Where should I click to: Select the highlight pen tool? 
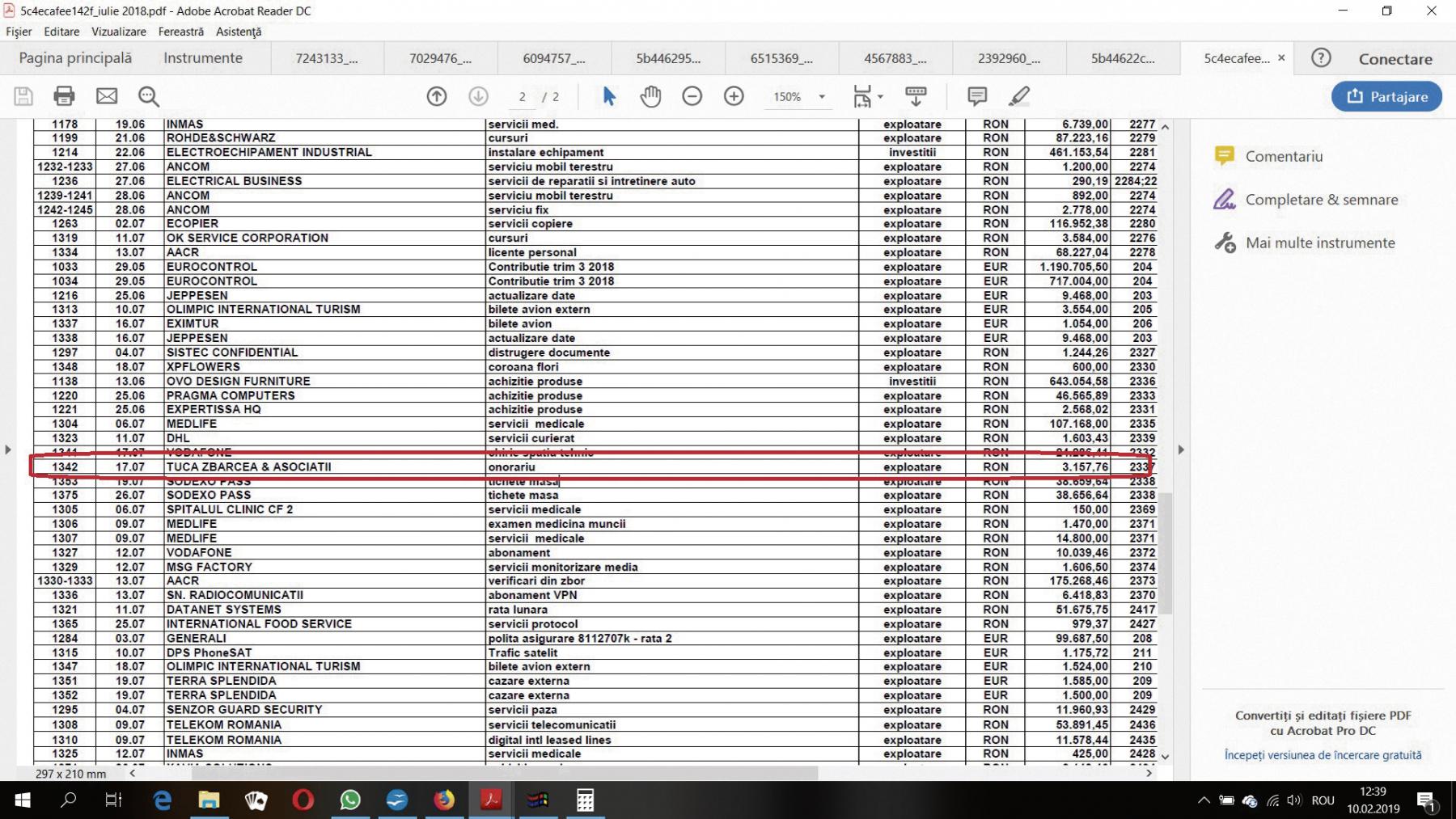coord(1019,96)
